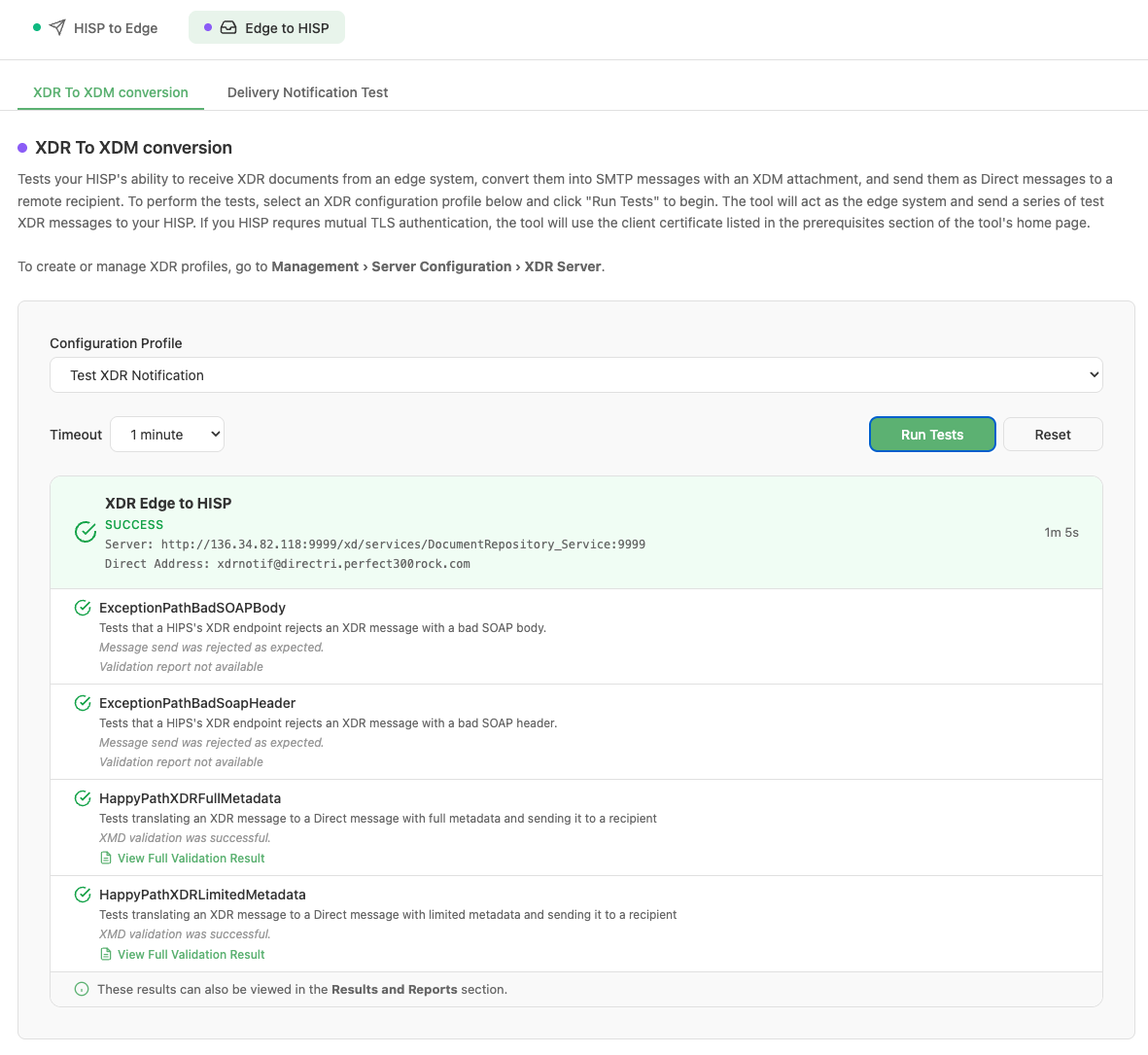Select the ExceptionPathBadSoapHeader test title
This screenshot has height=1055, width=1148.
click(x=197, y=703)
